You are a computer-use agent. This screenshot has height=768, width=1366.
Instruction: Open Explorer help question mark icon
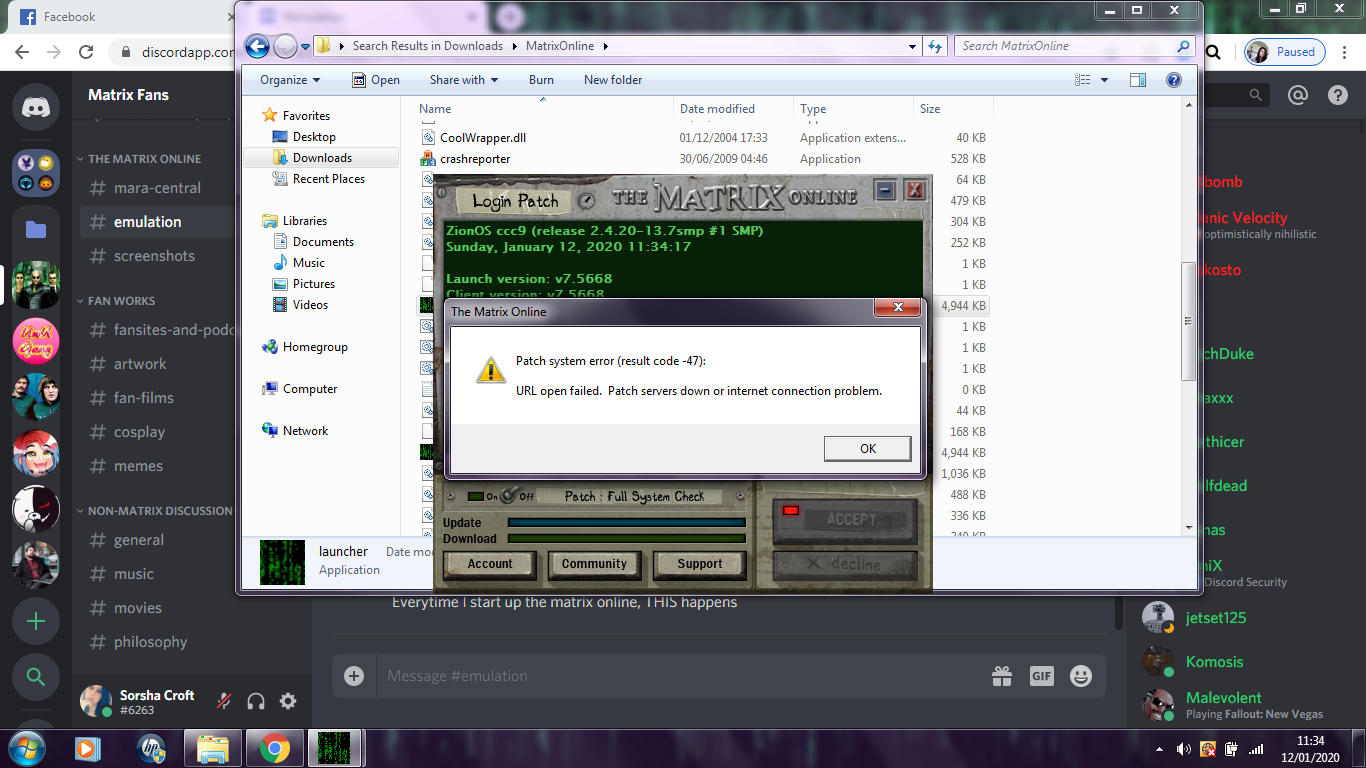pos(1174,80)
